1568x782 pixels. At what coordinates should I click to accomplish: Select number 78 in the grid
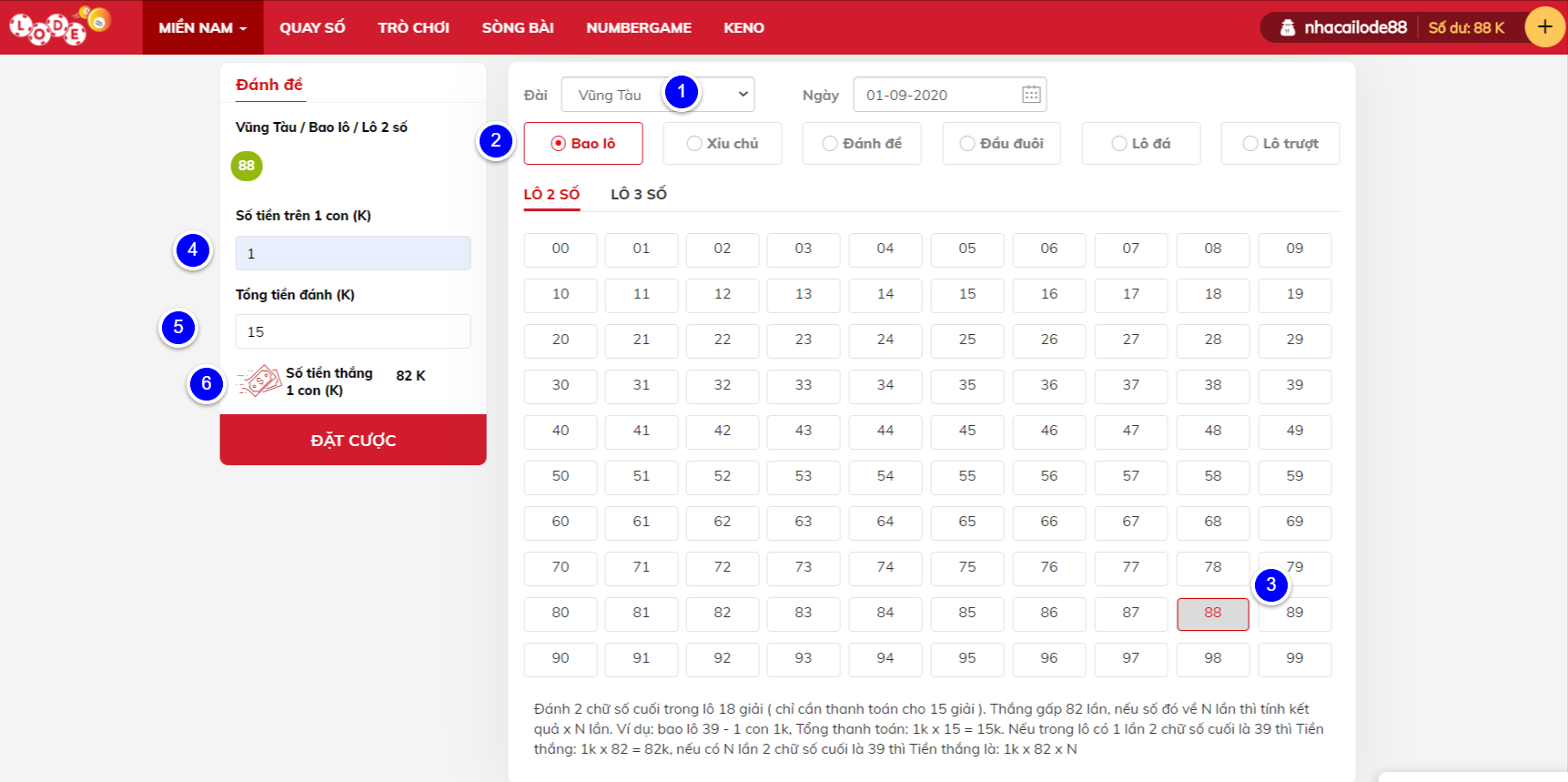point(1213,568)
